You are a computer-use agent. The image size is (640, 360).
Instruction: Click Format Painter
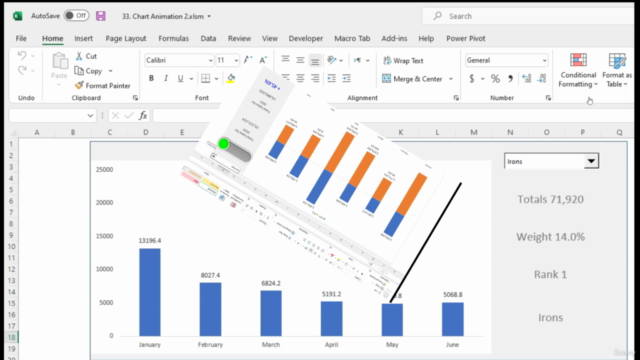click(x=102, y=86)
